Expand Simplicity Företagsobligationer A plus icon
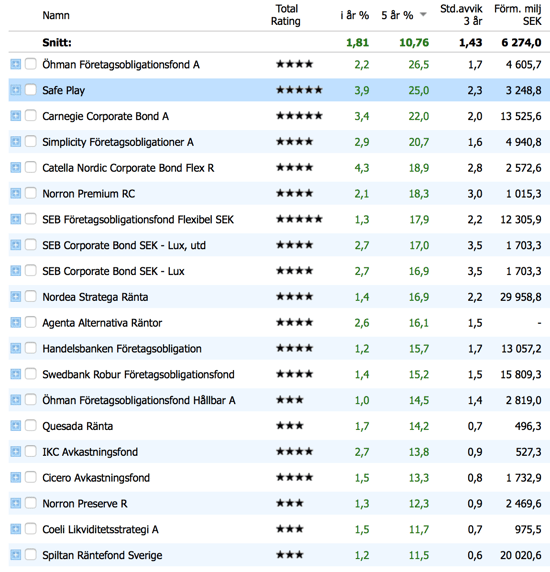The height and width of the screenshot is (572, 550). pos(15,142)
